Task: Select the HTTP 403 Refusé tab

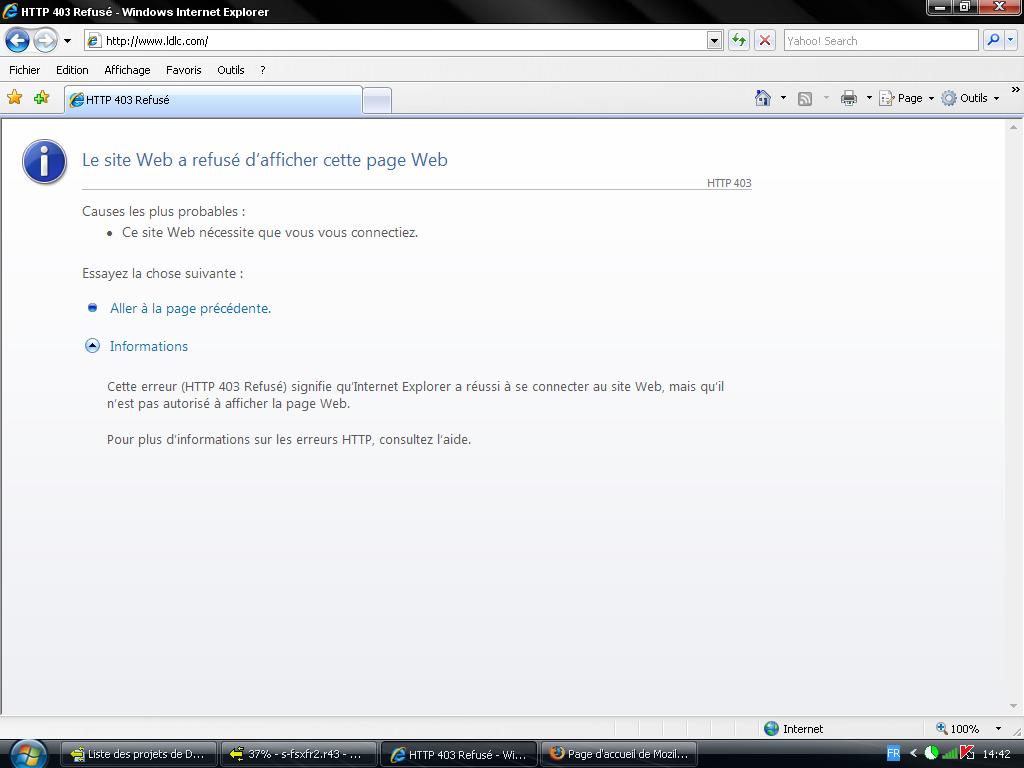Action: tap(212, 100)
